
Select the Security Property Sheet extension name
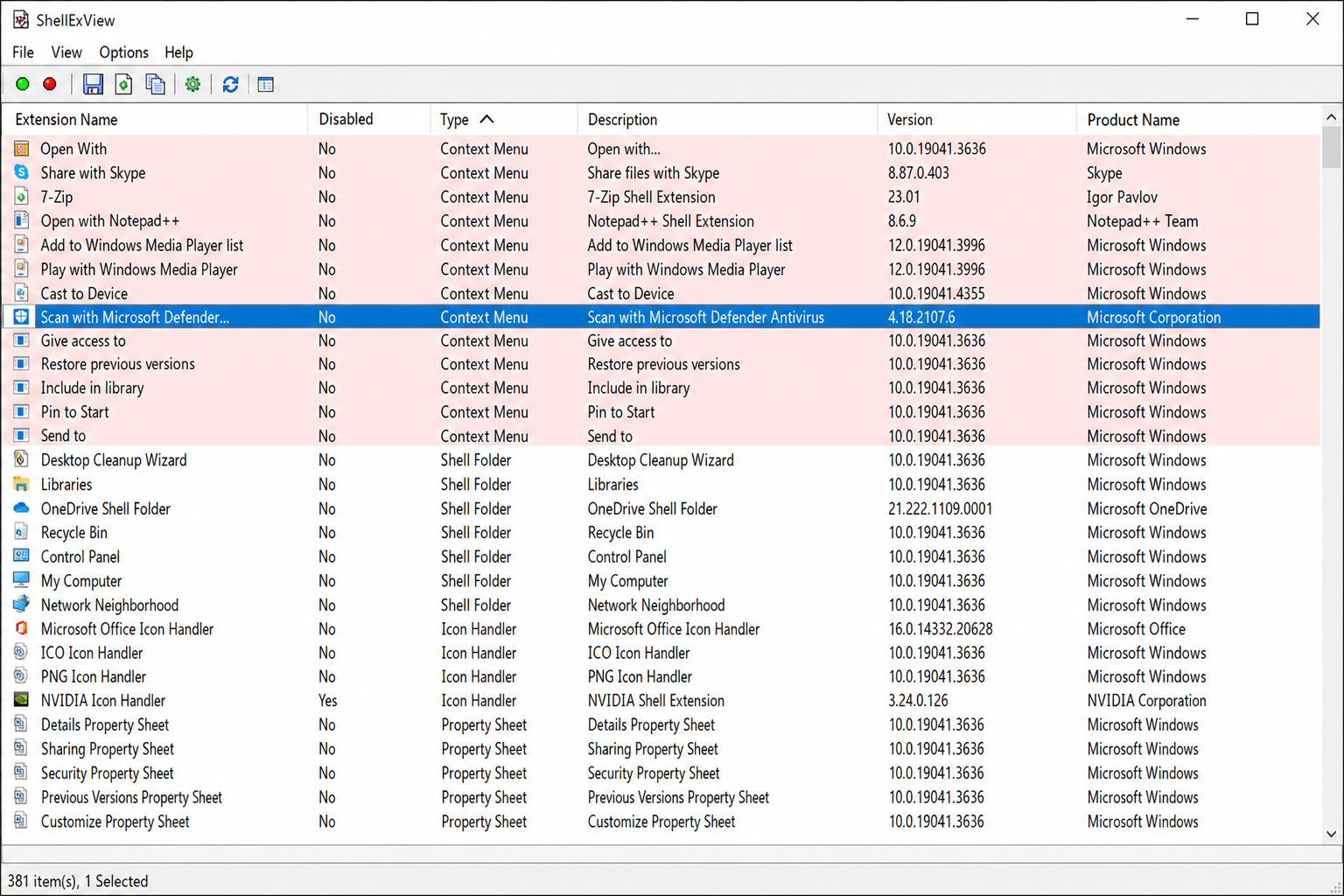(108, 773)
